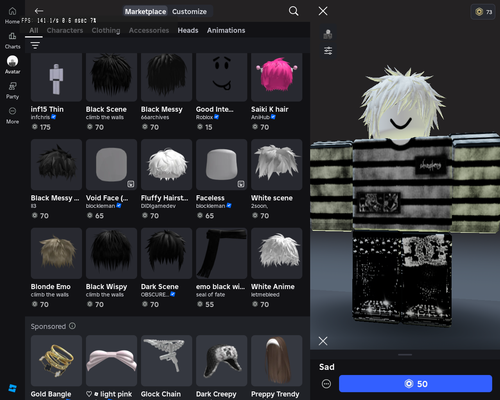500x400 pixels.
Task: Open the sponsored Dark Creepy hat thumbnail
Action: pos(221,361)
